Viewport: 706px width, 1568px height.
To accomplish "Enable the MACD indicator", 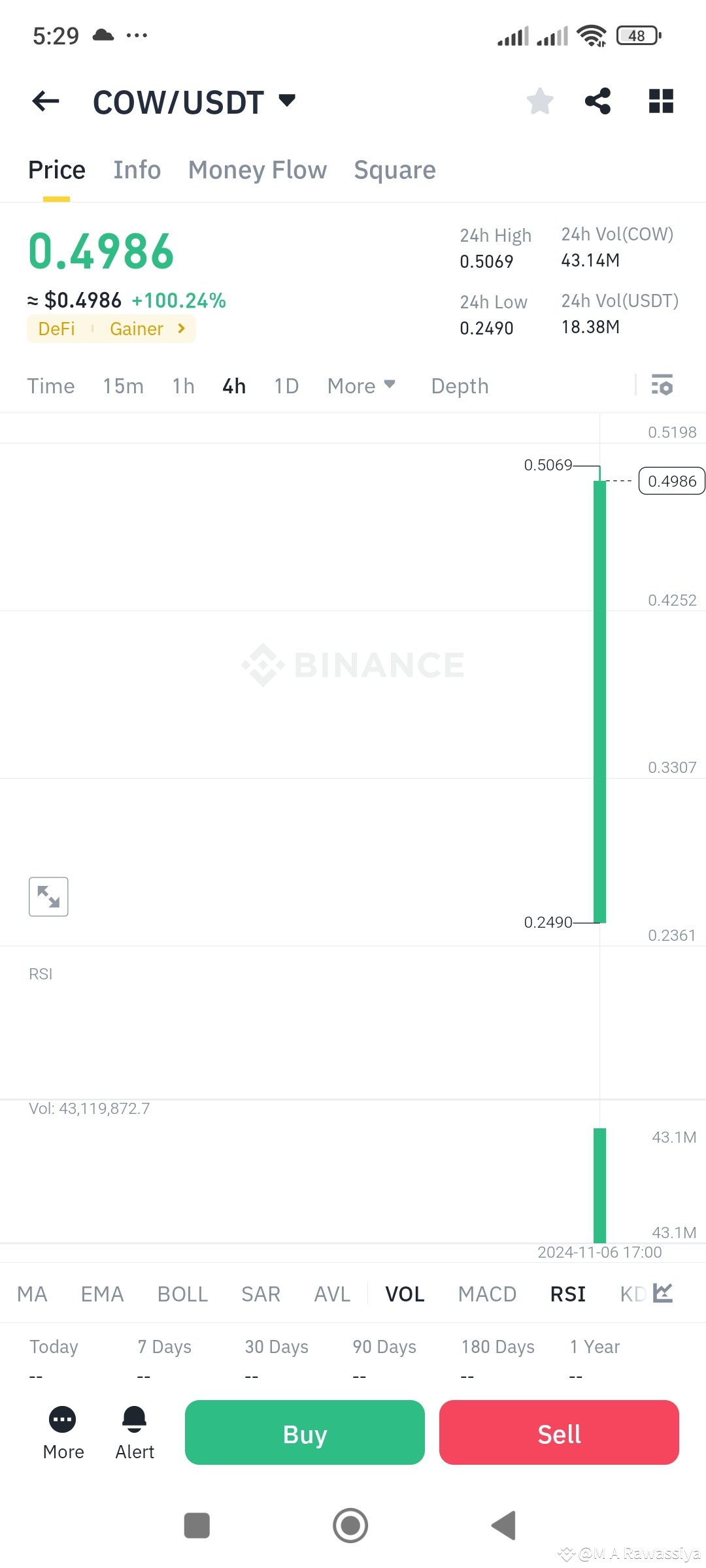I will point(486,1294).
